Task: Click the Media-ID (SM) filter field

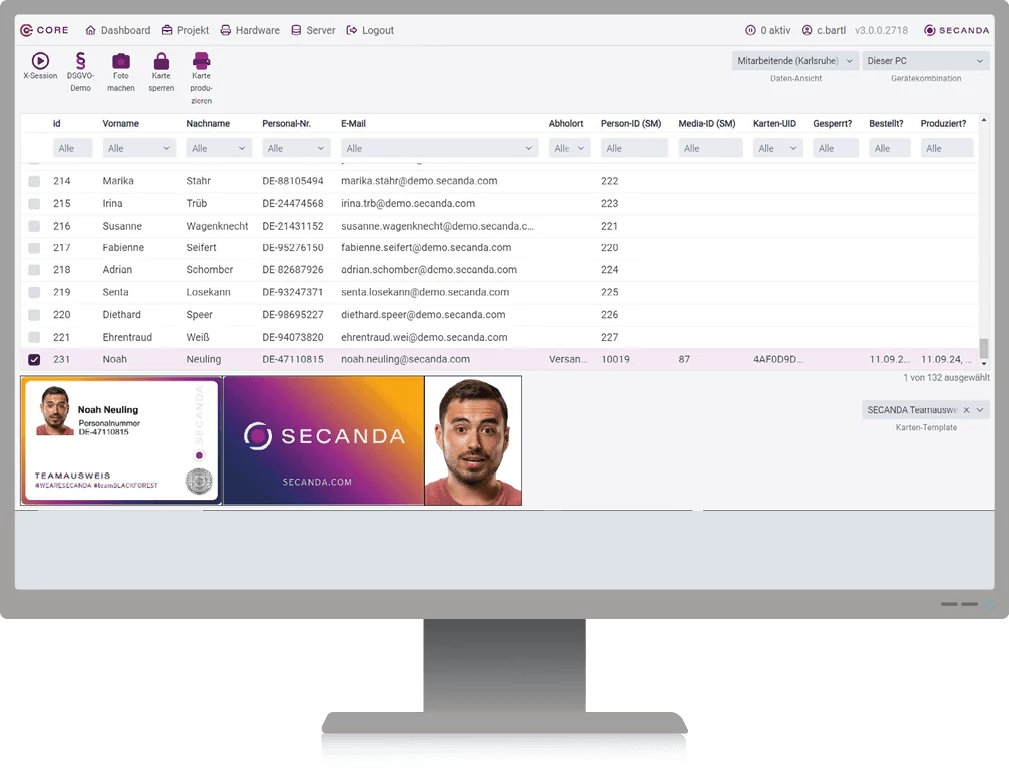Action: tap(710, 148)
